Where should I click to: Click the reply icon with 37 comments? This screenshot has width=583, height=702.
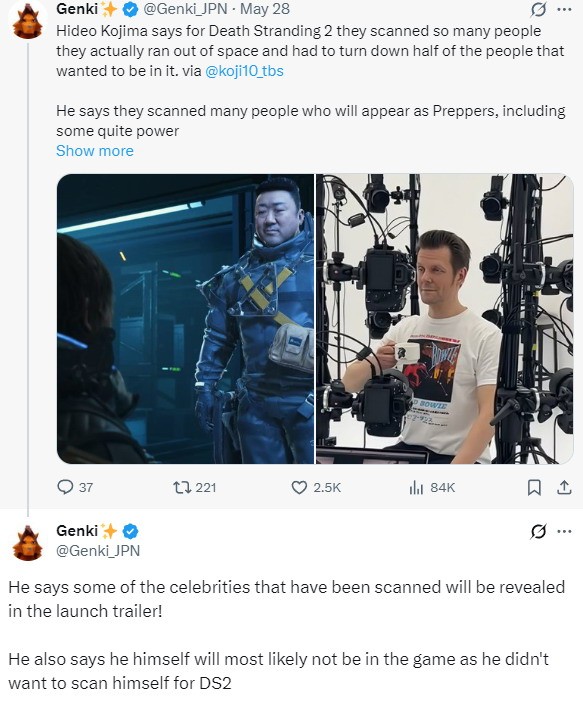[x=65, y=487]
